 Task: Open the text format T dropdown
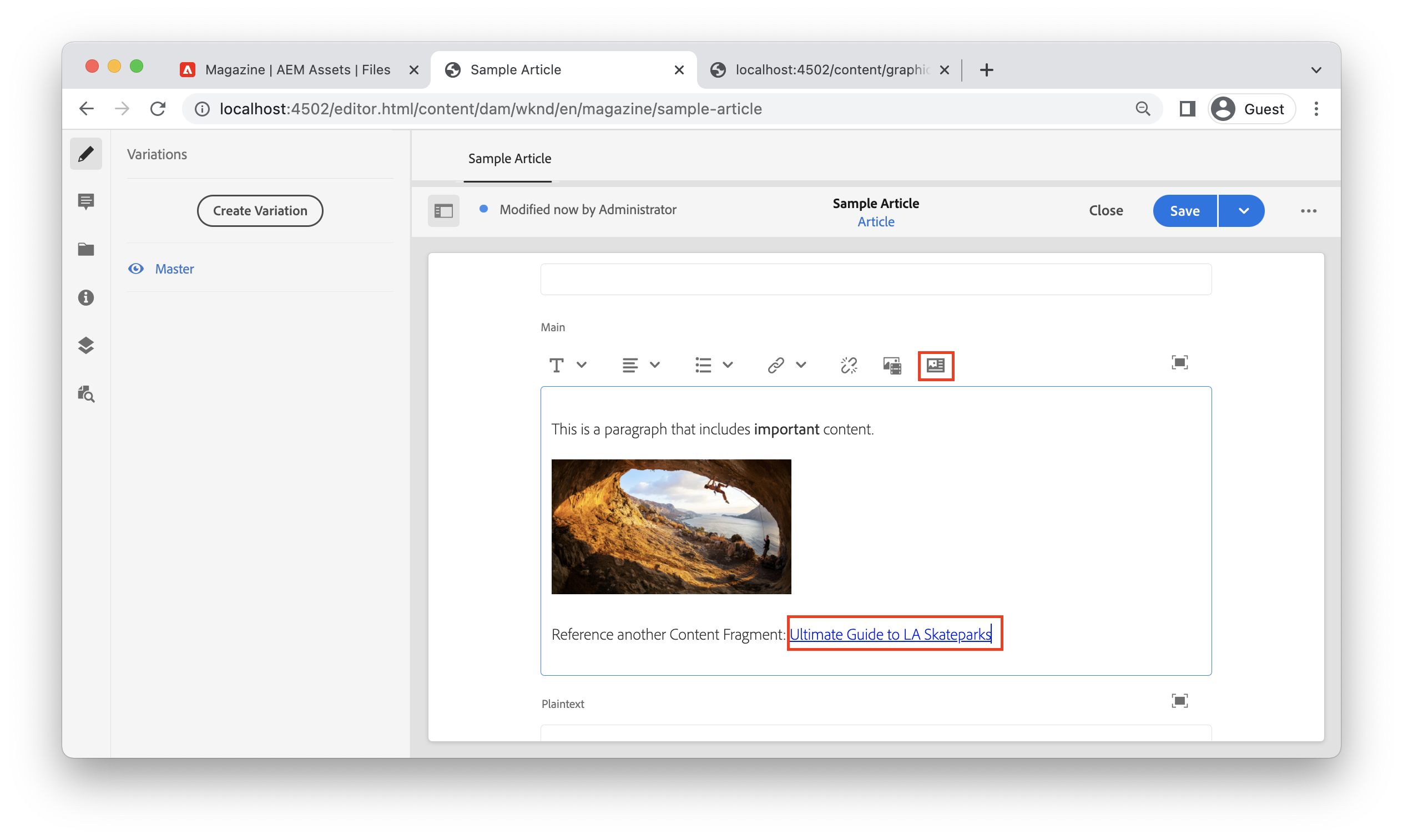click(x=567, y=365)
